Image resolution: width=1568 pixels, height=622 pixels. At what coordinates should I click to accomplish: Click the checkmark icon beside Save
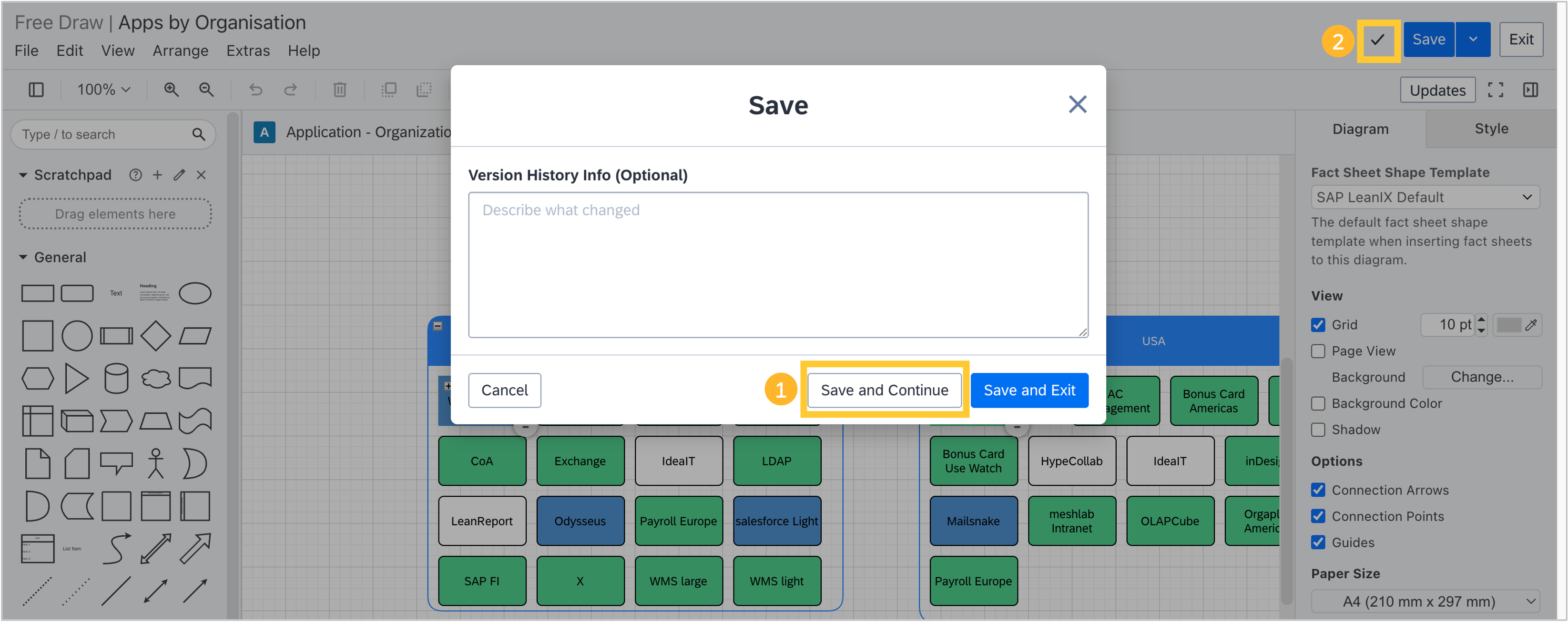tap(1377, 40)
